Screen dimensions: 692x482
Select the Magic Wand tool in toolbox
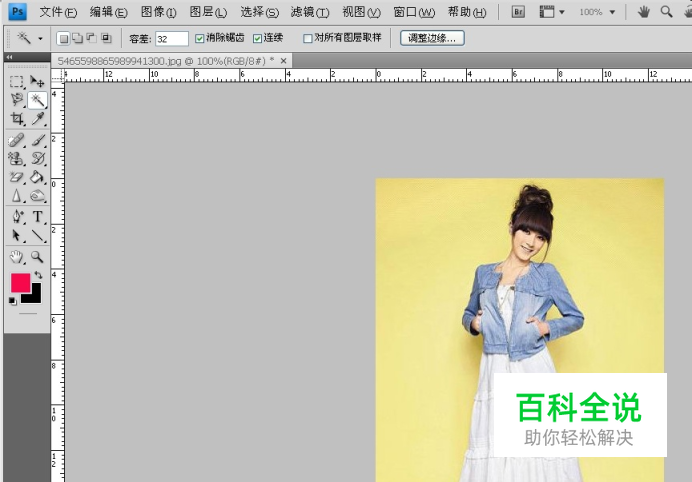click(38, 100)
